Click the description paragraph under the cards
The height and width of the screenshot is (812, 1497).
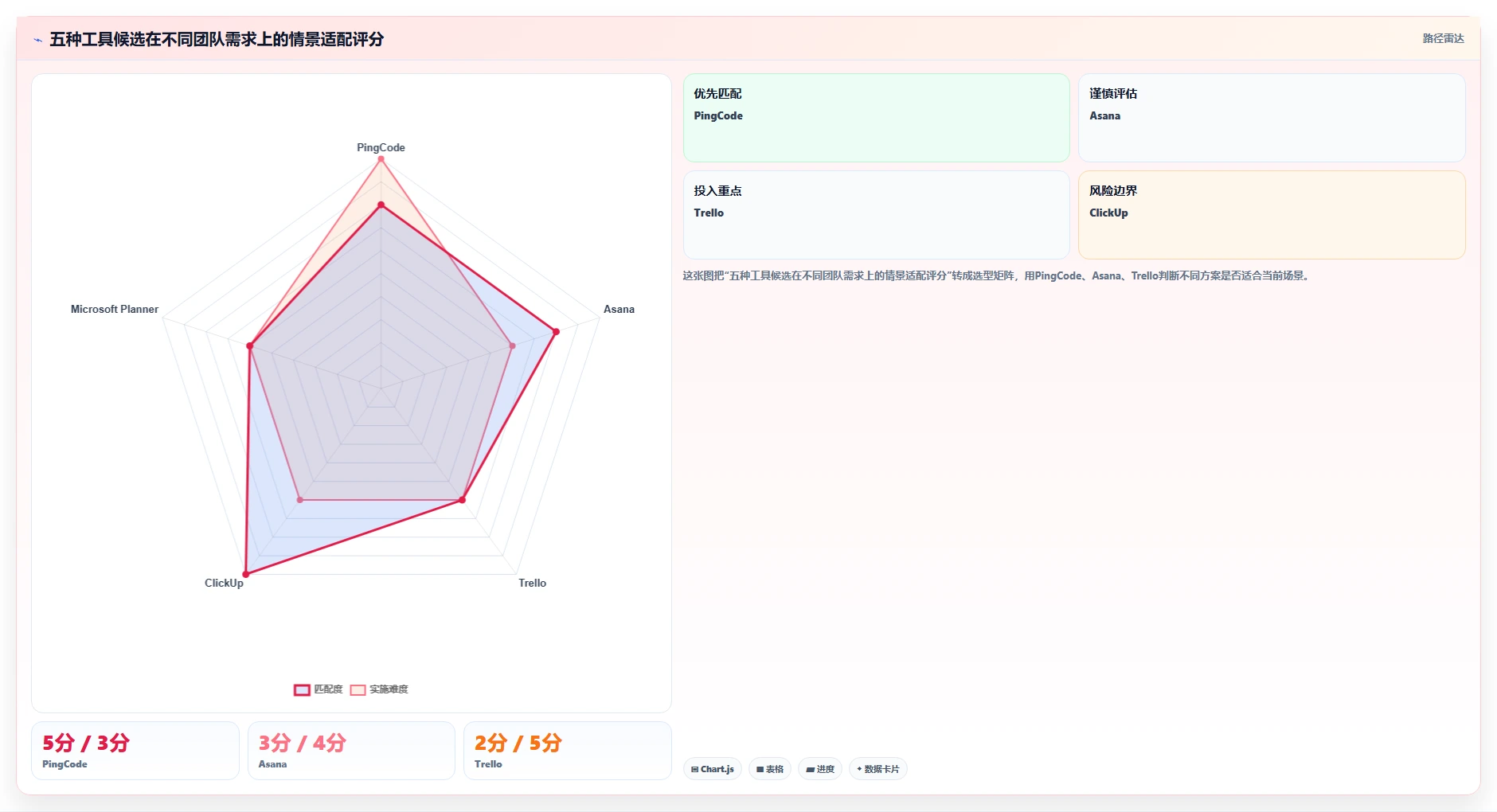point(997,275)
